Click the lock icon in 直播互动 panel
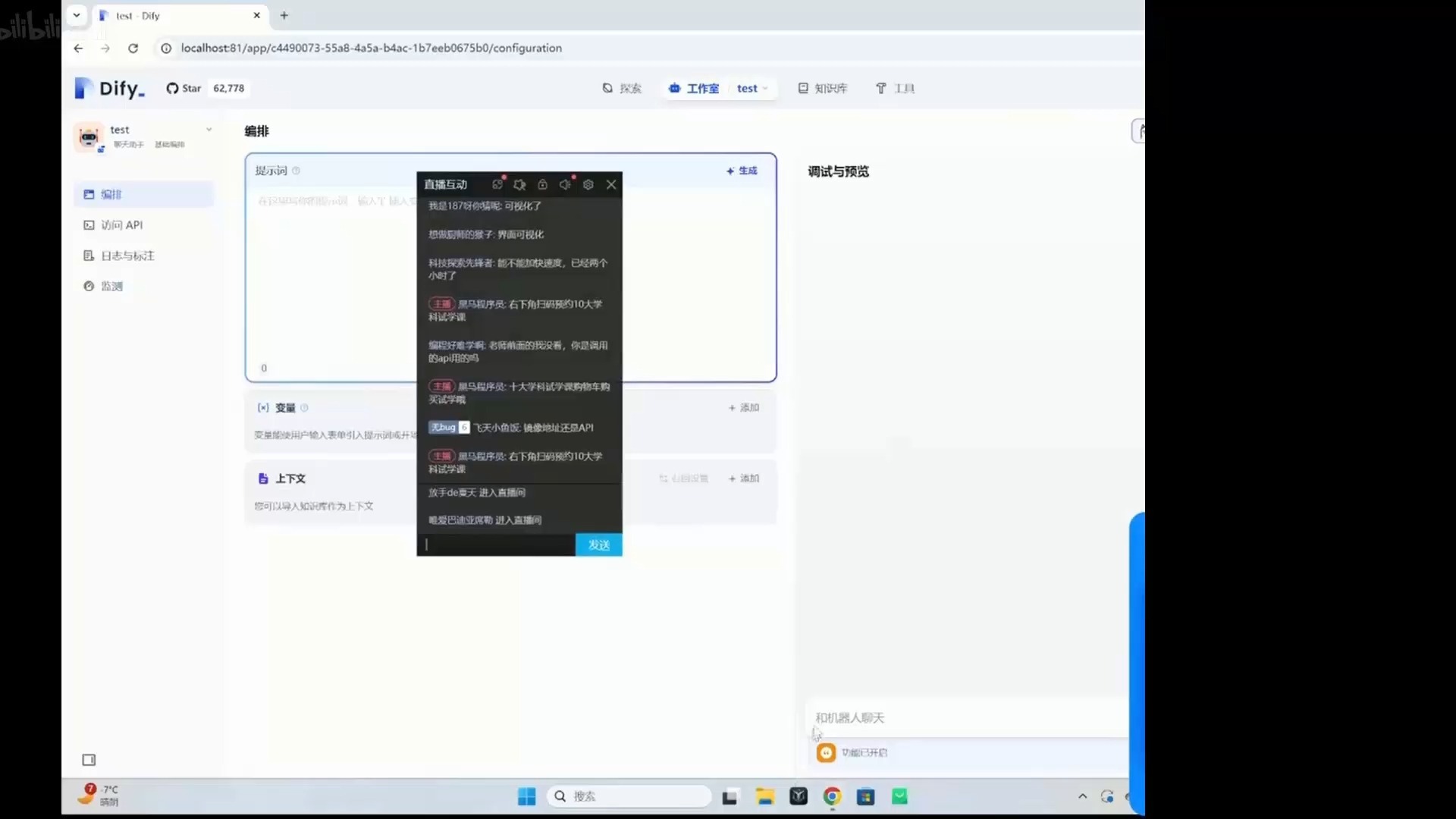 point(542,184)
